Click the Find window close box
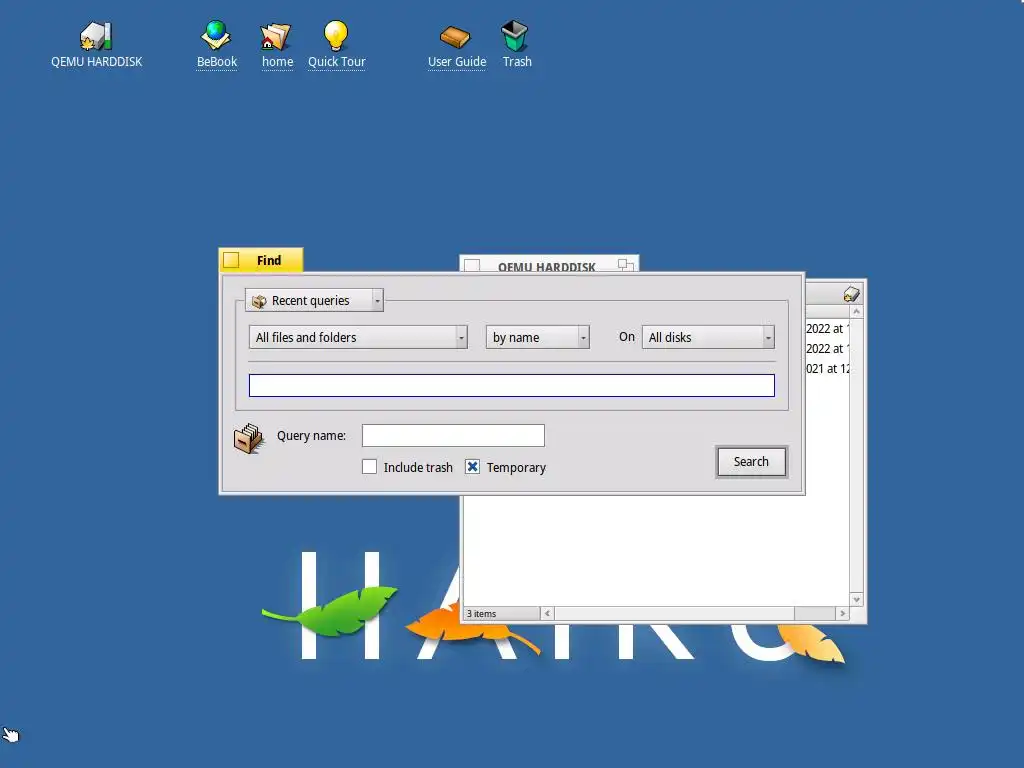This screenshot has height=768, width=1024. point(231,261)
